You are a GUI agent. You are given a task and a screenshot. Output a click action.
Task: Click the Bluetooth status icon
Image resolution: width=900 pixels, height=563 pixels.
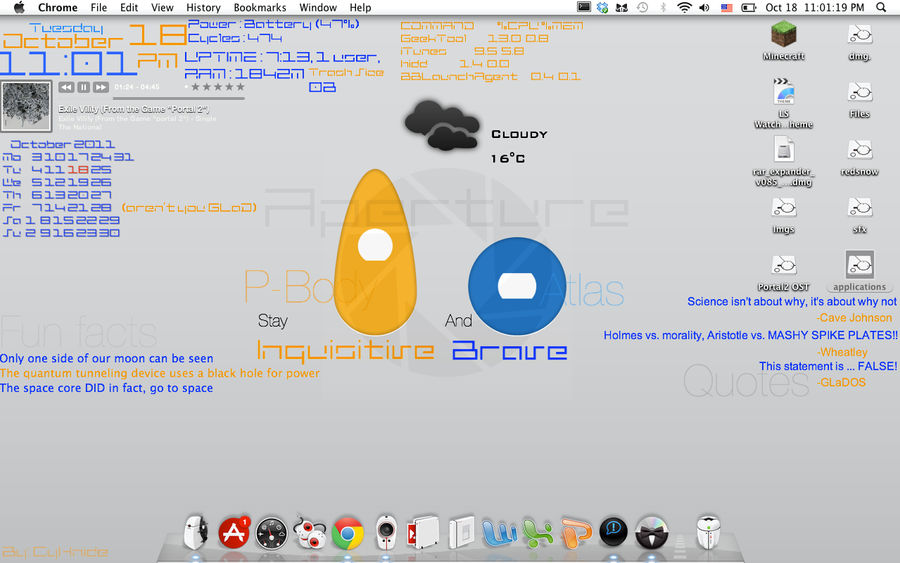point(663,7)
